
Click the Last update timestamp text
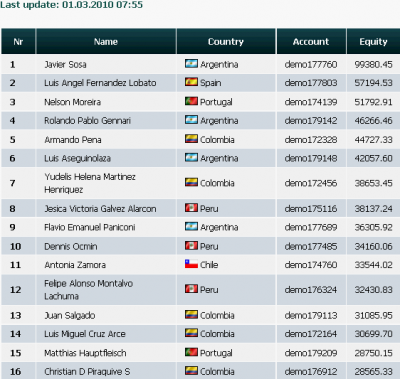tap(71, 5)
